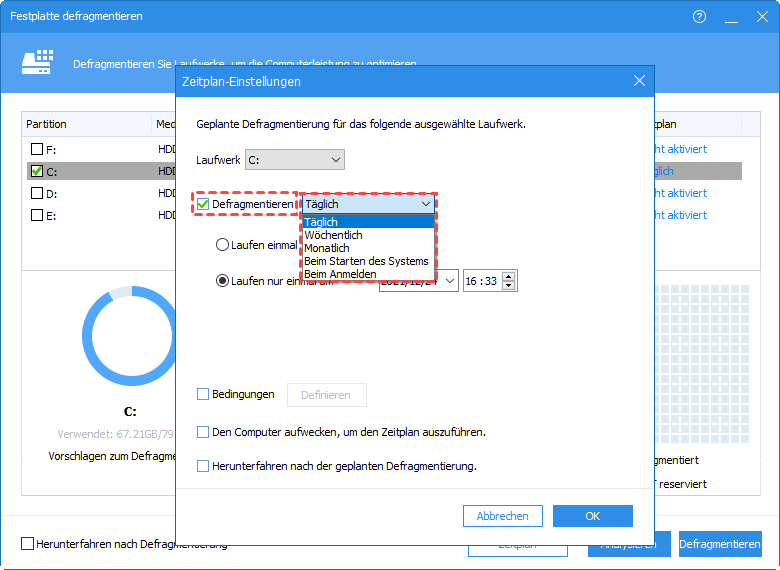Choose Wöchentlich from the list

334,235
